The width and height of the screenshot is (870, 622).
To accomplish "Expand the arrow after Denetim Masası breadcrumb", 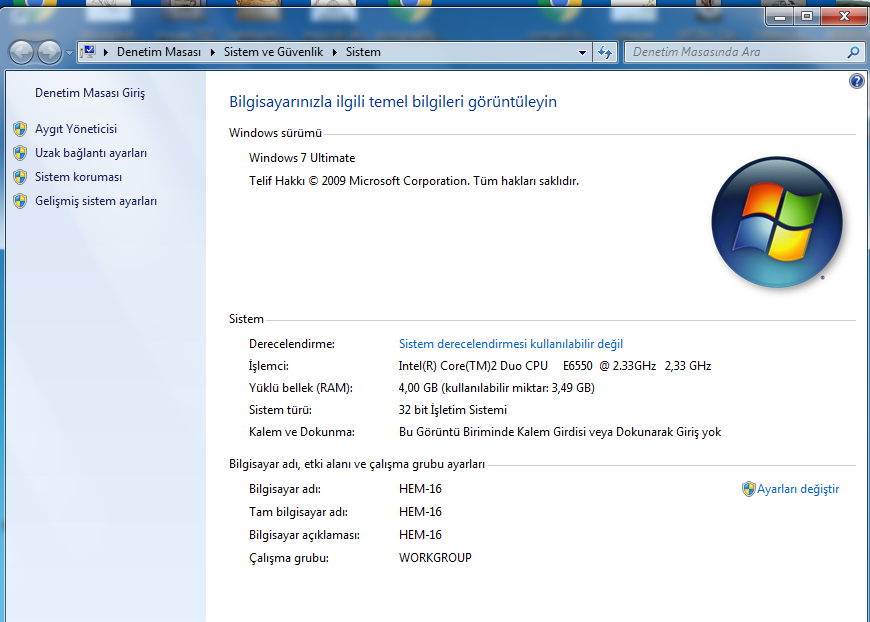I will pyautogui.click(x=213, y=52).
